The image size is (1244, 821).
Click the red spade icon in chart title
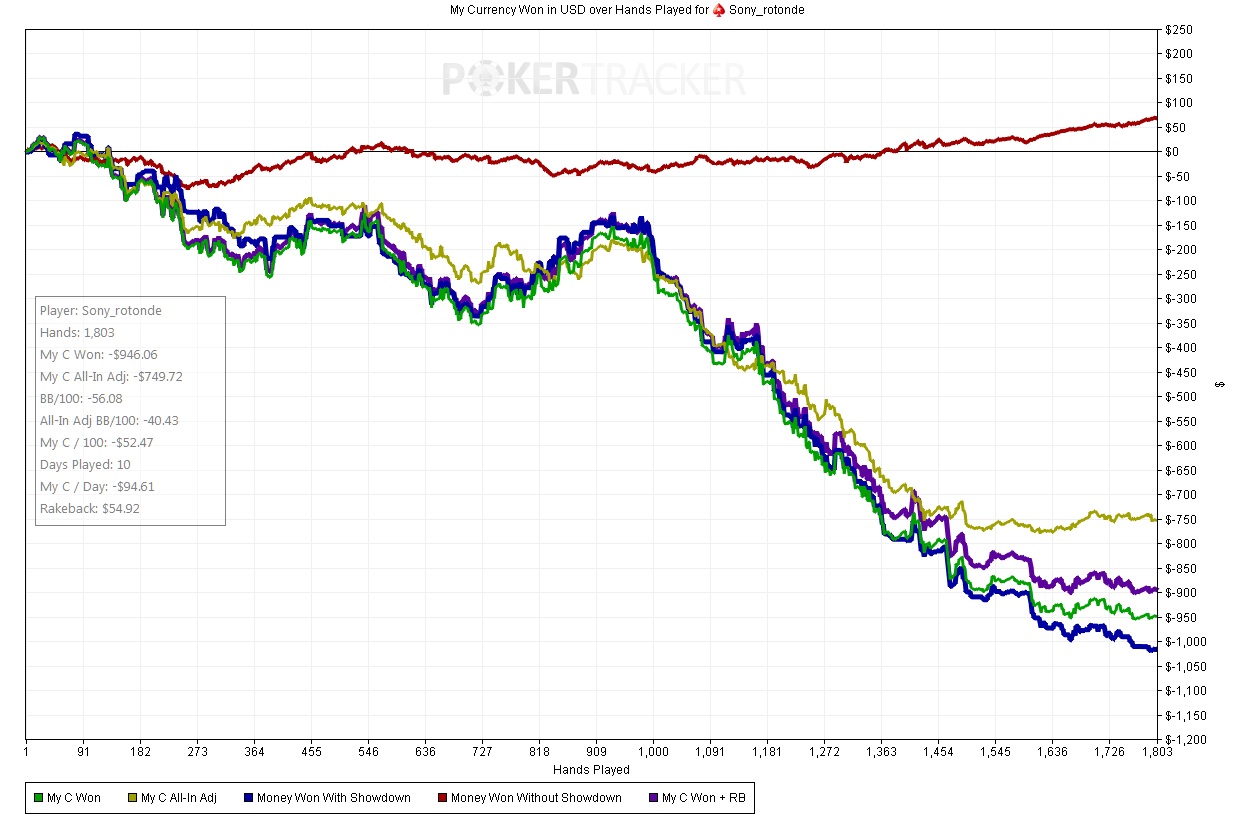[718, 10]
